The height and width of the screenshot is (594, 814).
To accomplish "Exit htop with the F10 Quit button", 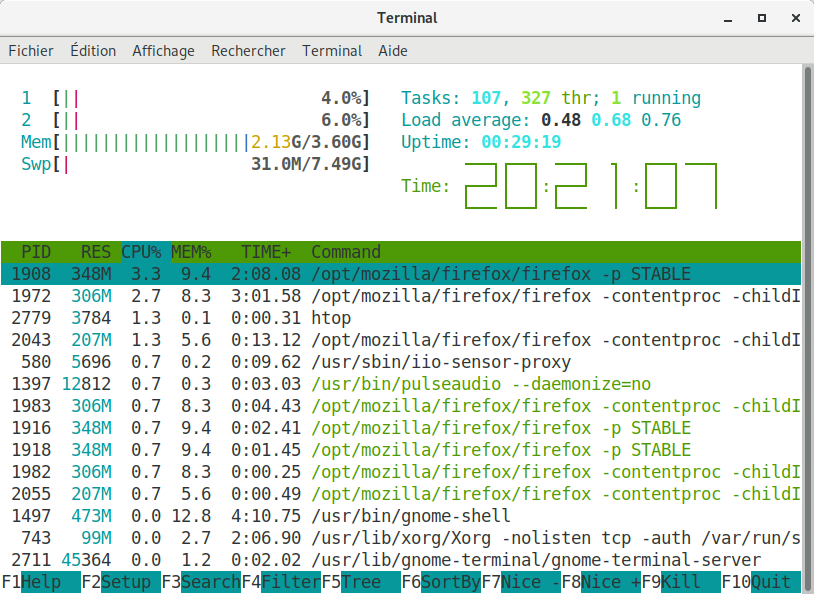I will tap(761, 582).
